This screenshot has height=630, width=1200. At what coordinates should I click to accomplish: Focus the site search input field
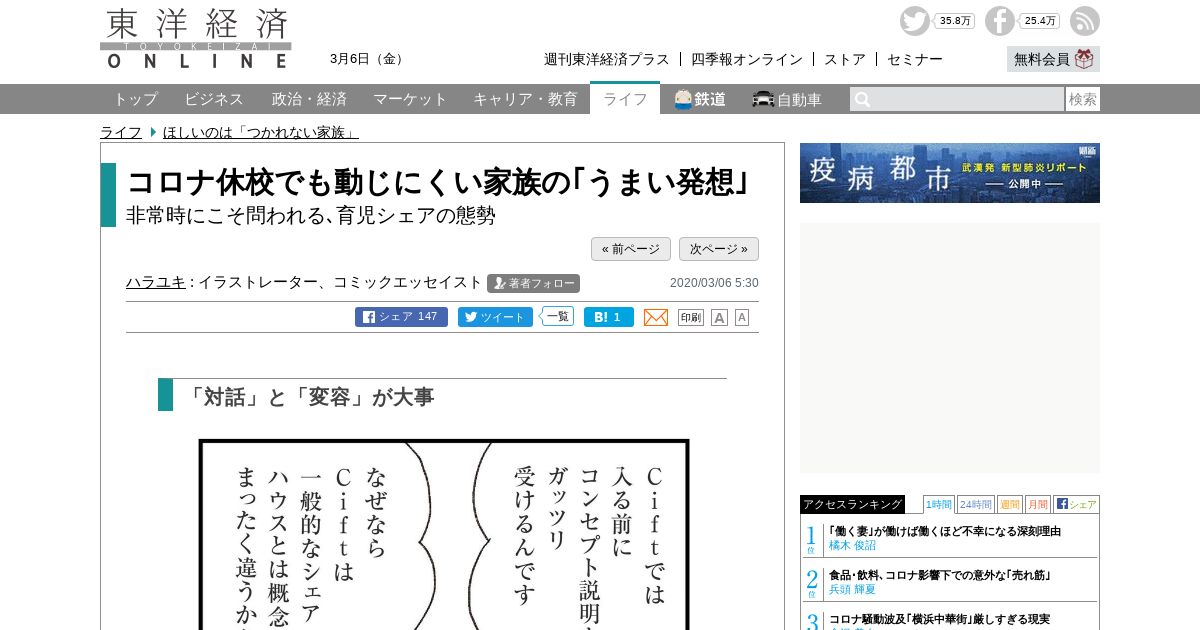[957, 99]
